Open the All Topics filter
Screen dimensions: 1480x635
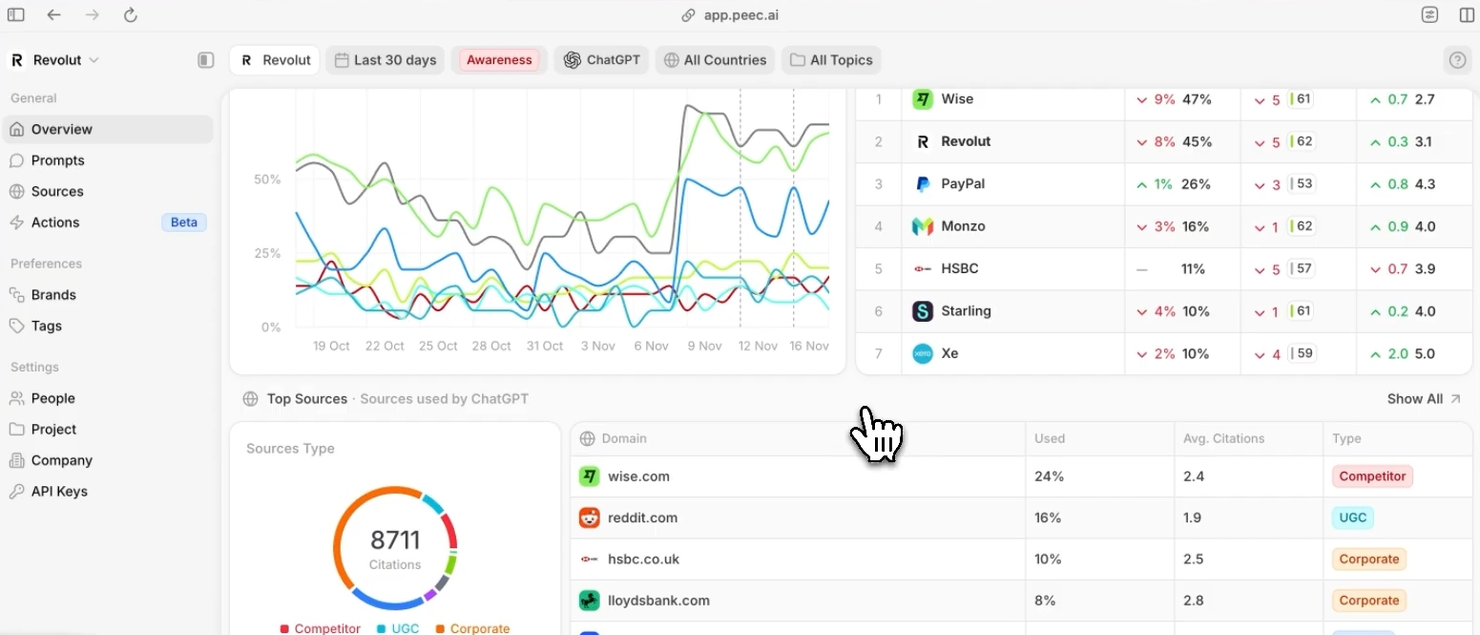[x=831, y=60]
